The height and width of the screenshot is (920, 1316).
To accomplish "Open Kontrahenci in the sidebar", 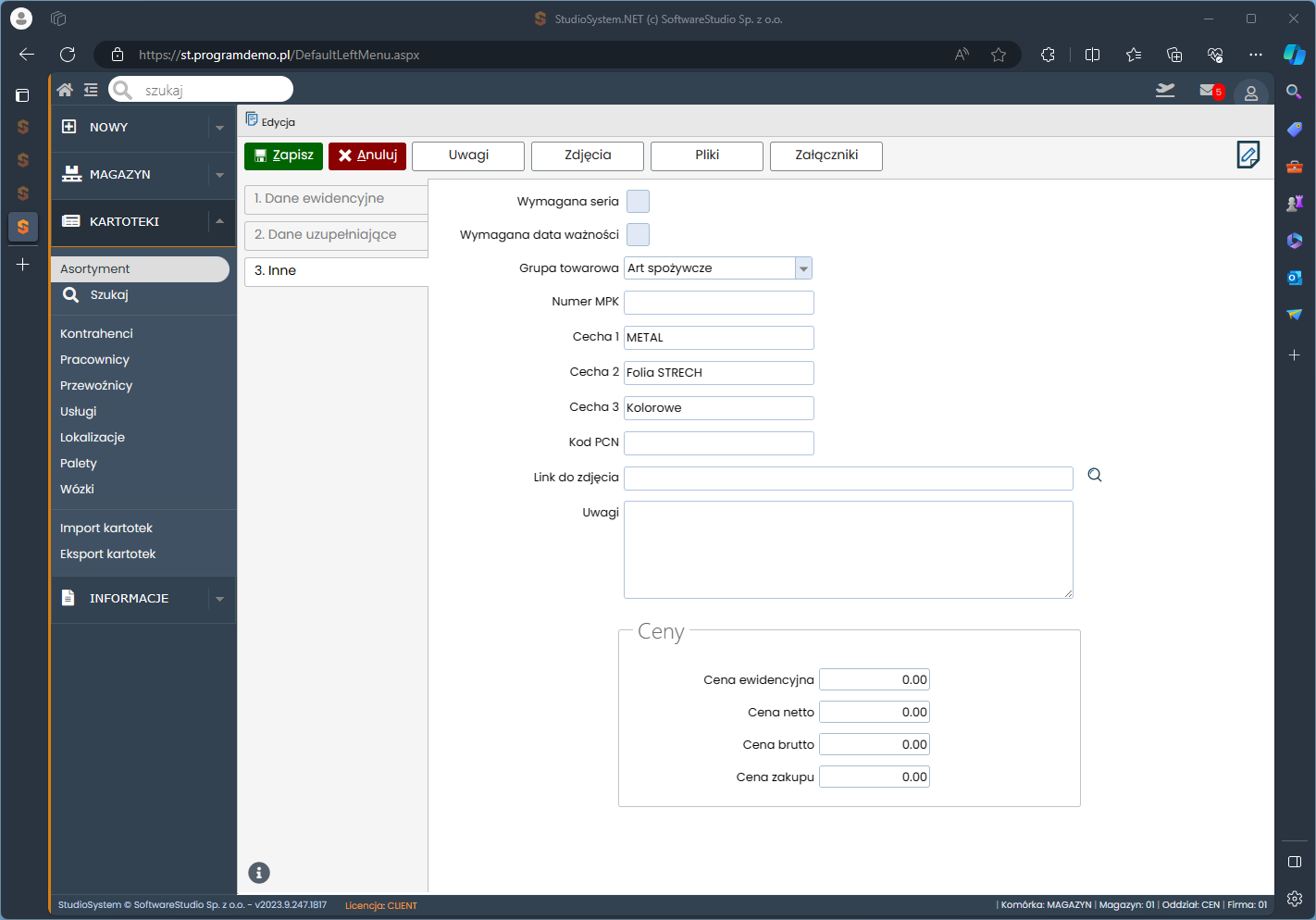I will (x=96, y=333).
